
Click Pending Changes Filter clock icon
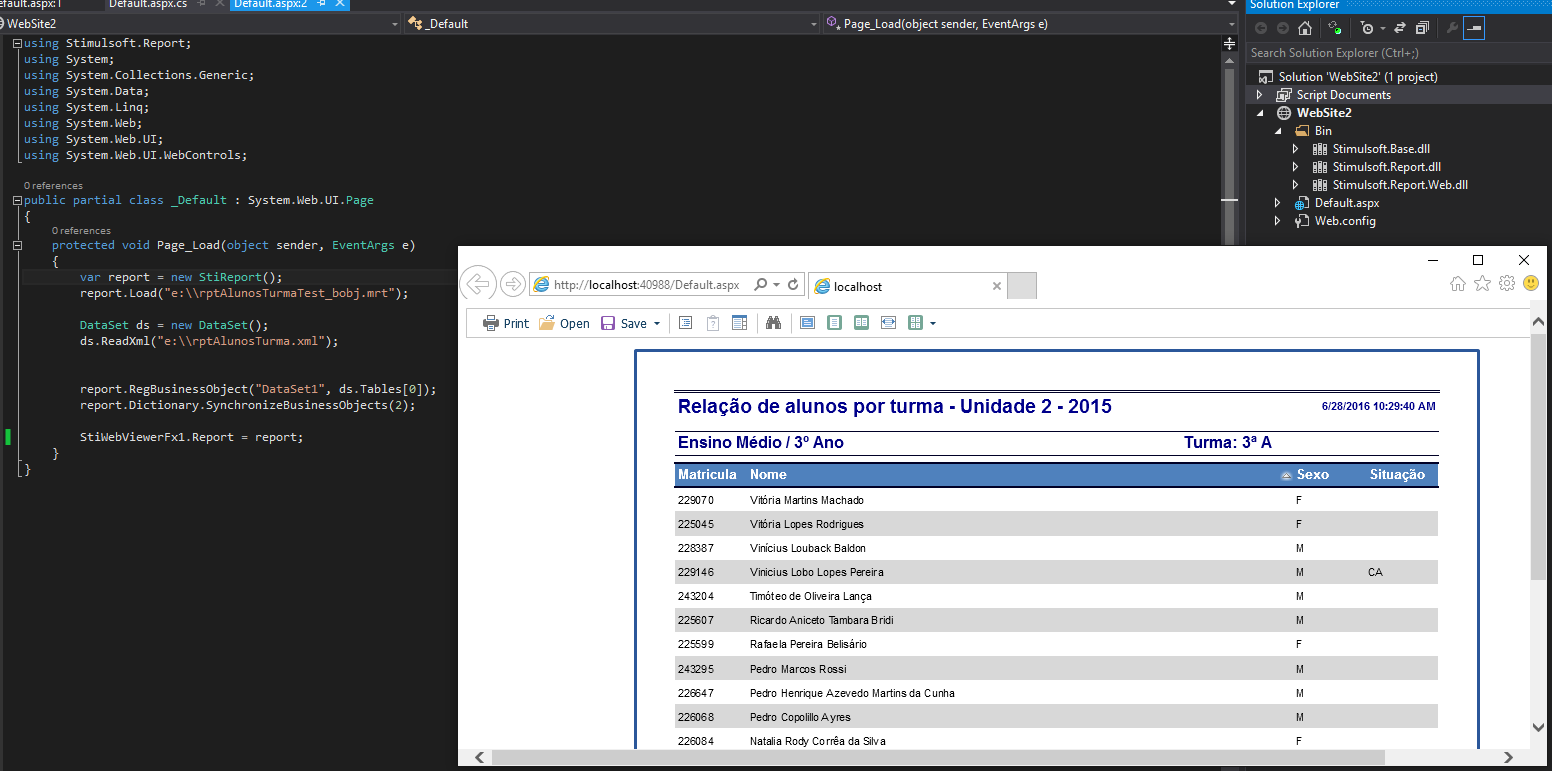[1368, 28]
